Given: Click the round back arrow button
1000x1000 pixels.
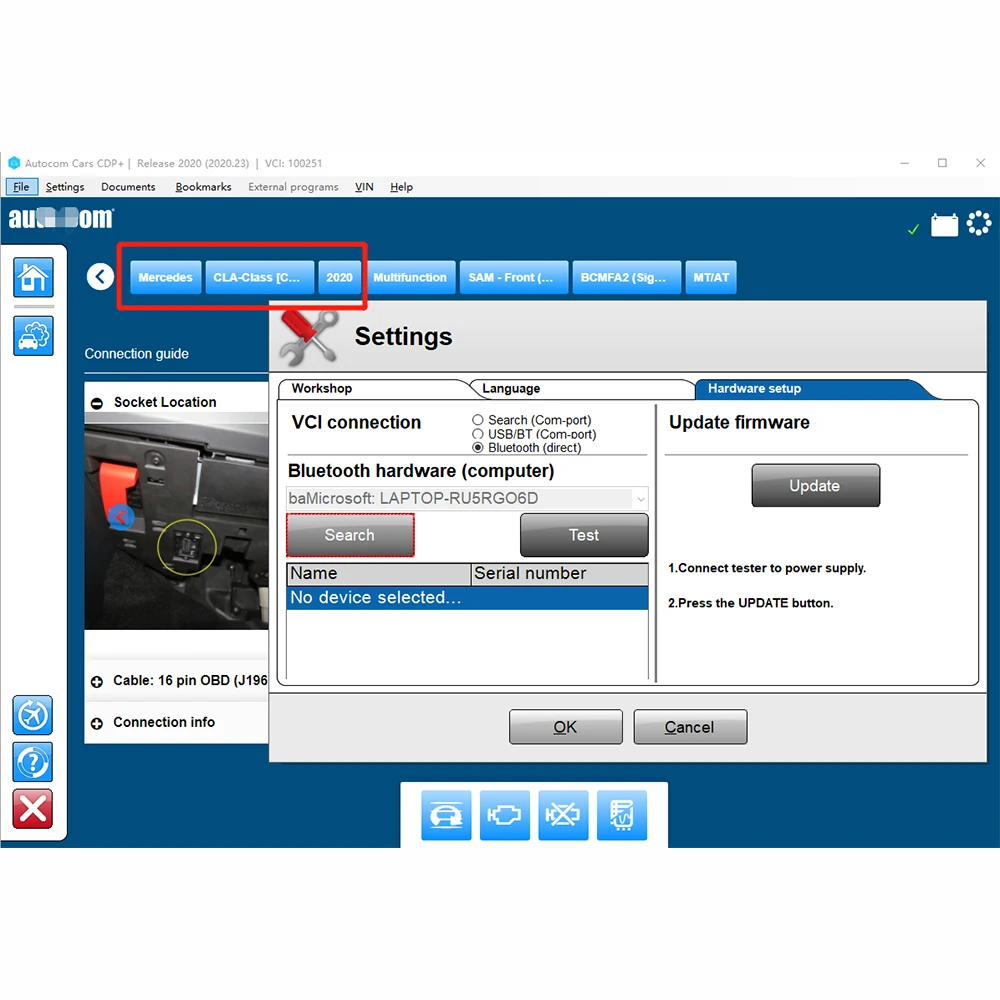Looking at the screenshot, I should point(100,277).
